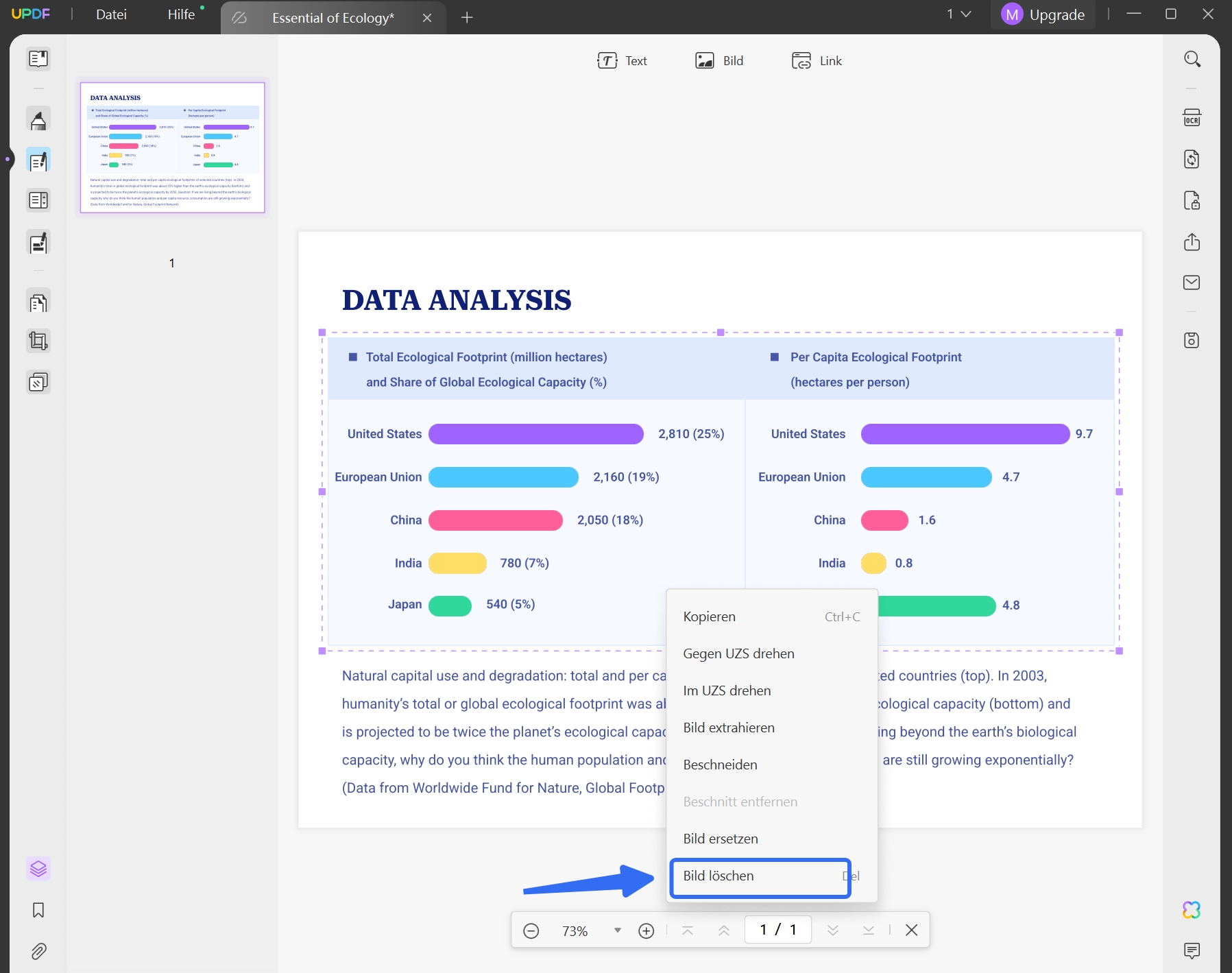Close the bottom page navigation bar
The height and width of the screenshot is (973, 1232).
912,930
